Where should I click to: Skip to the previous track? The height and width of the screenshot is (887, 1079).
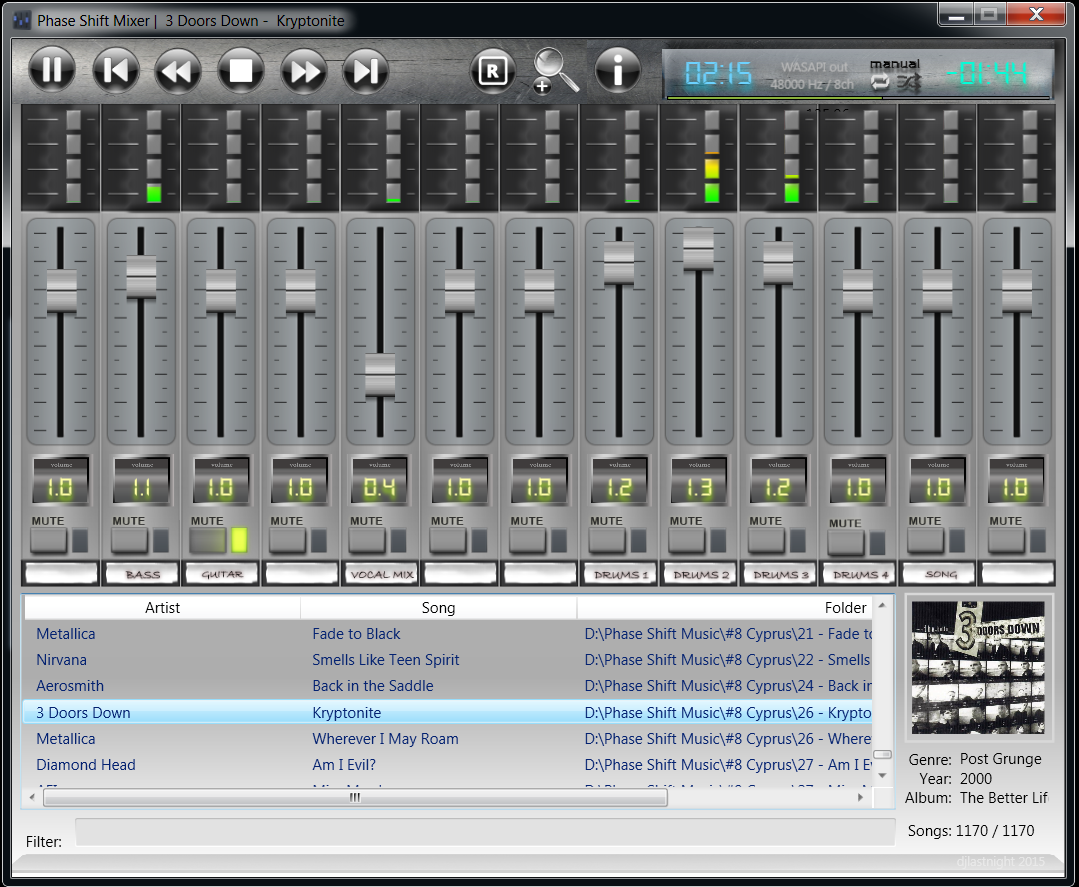[116, 70]
